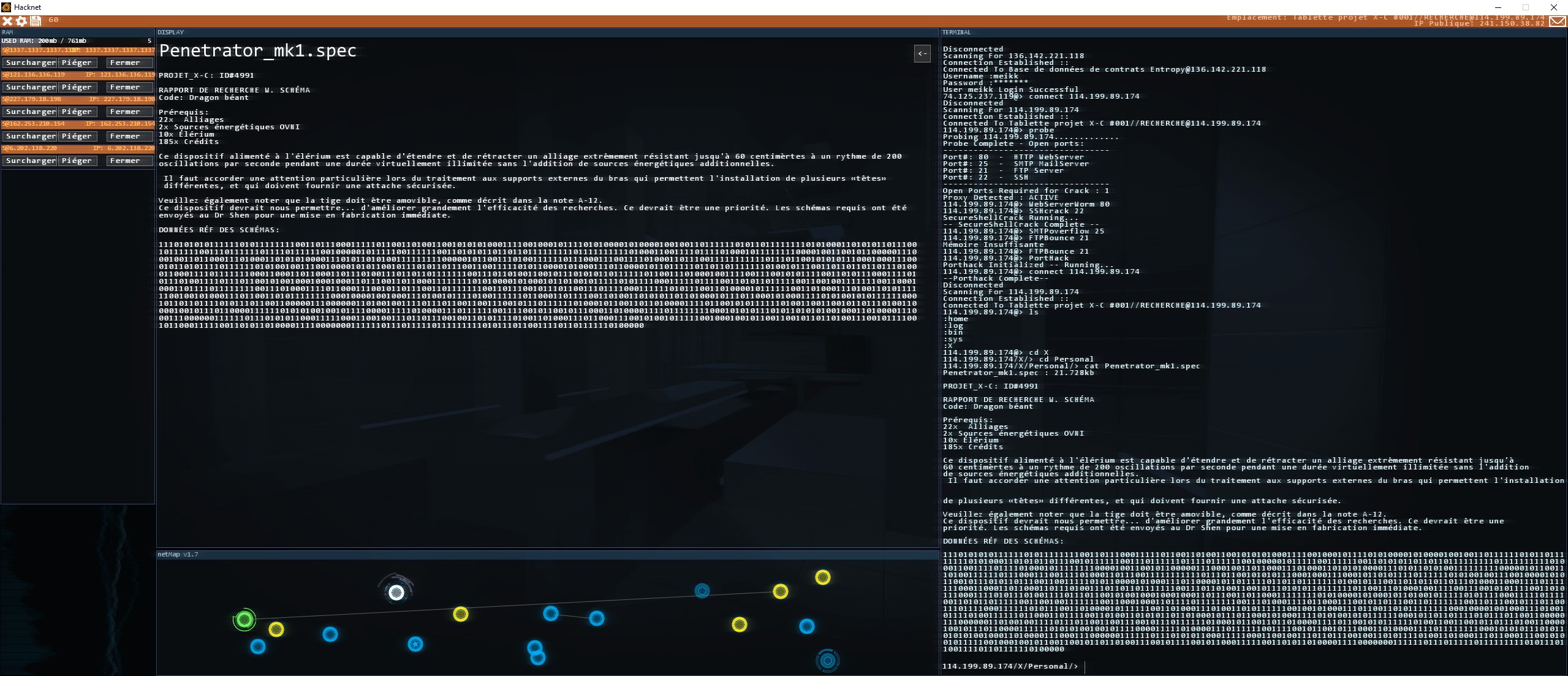Image resolution: width=1568 pixels, height=676 pixels.
Task: Click Piéger for shell 1337.1337.1337.1337
Action: (77, 63)
